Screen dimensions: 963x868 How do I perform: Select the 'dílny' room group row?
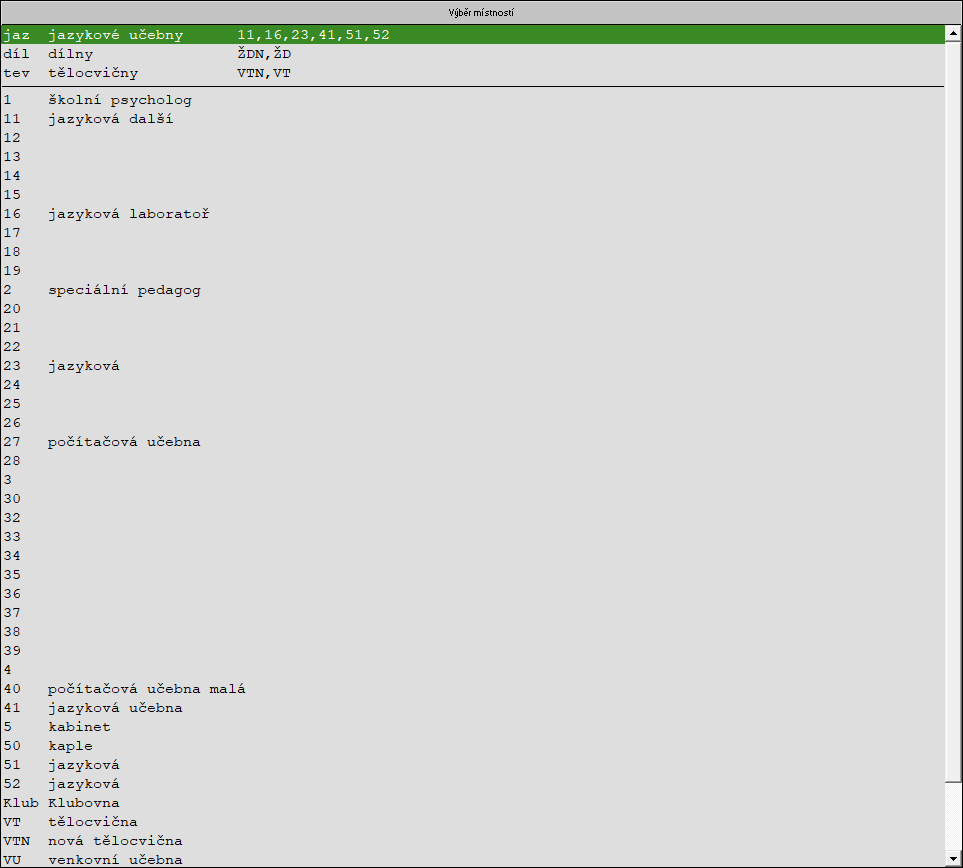[70, 54]
